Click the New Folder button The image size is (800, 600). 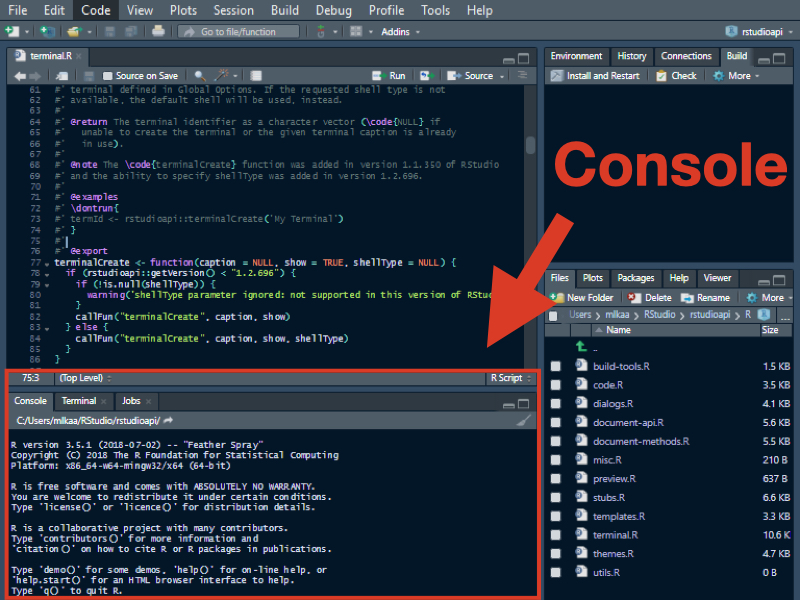582,298
